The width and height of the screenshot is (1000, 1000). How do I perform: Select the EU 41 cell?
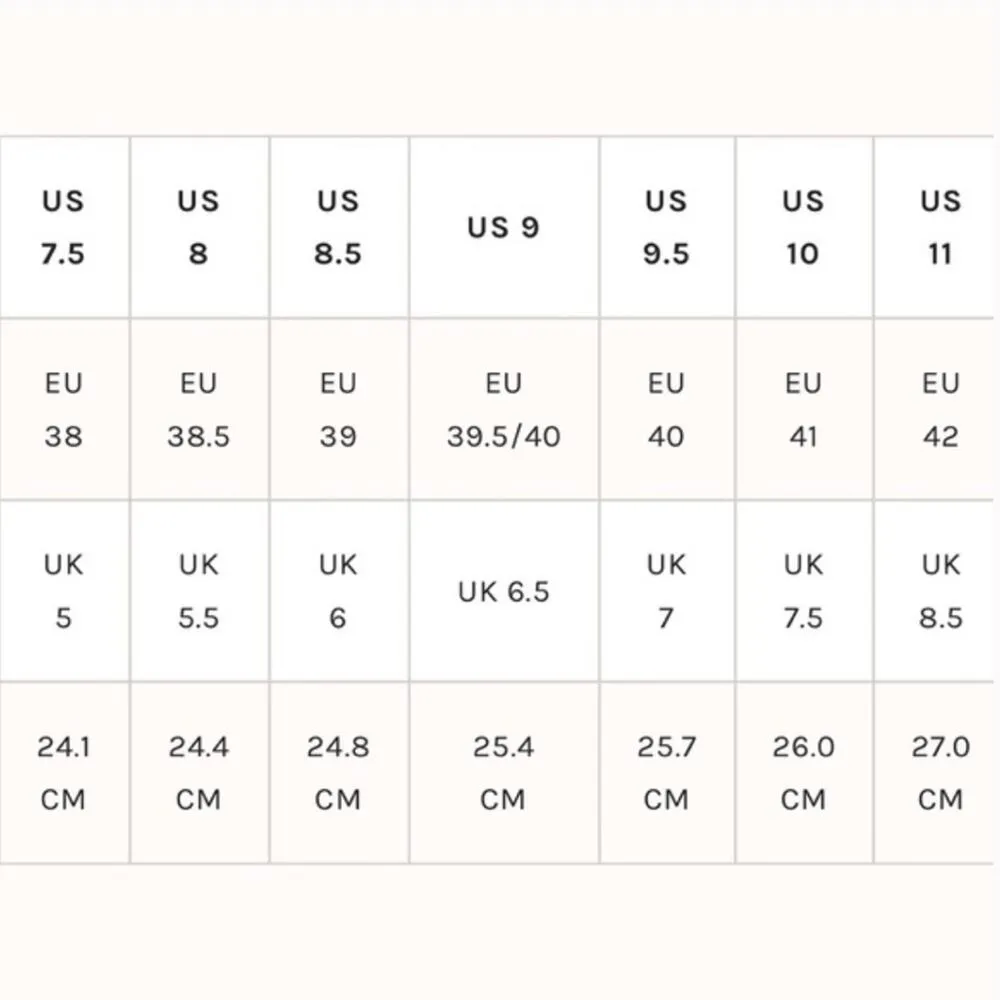pyautogui.click(x=803, y=410)
